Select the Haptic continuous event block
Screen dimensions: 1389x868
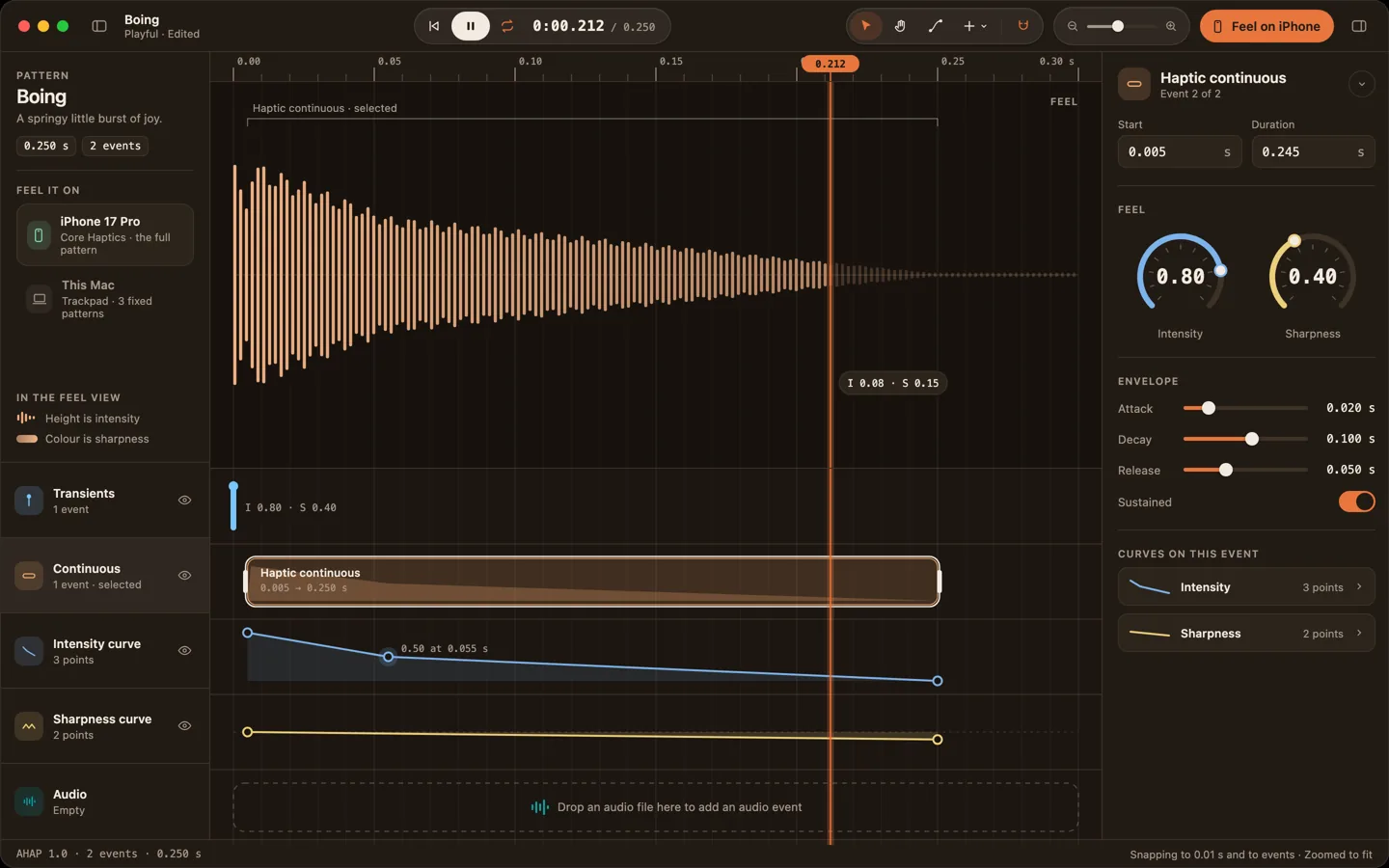592,581
